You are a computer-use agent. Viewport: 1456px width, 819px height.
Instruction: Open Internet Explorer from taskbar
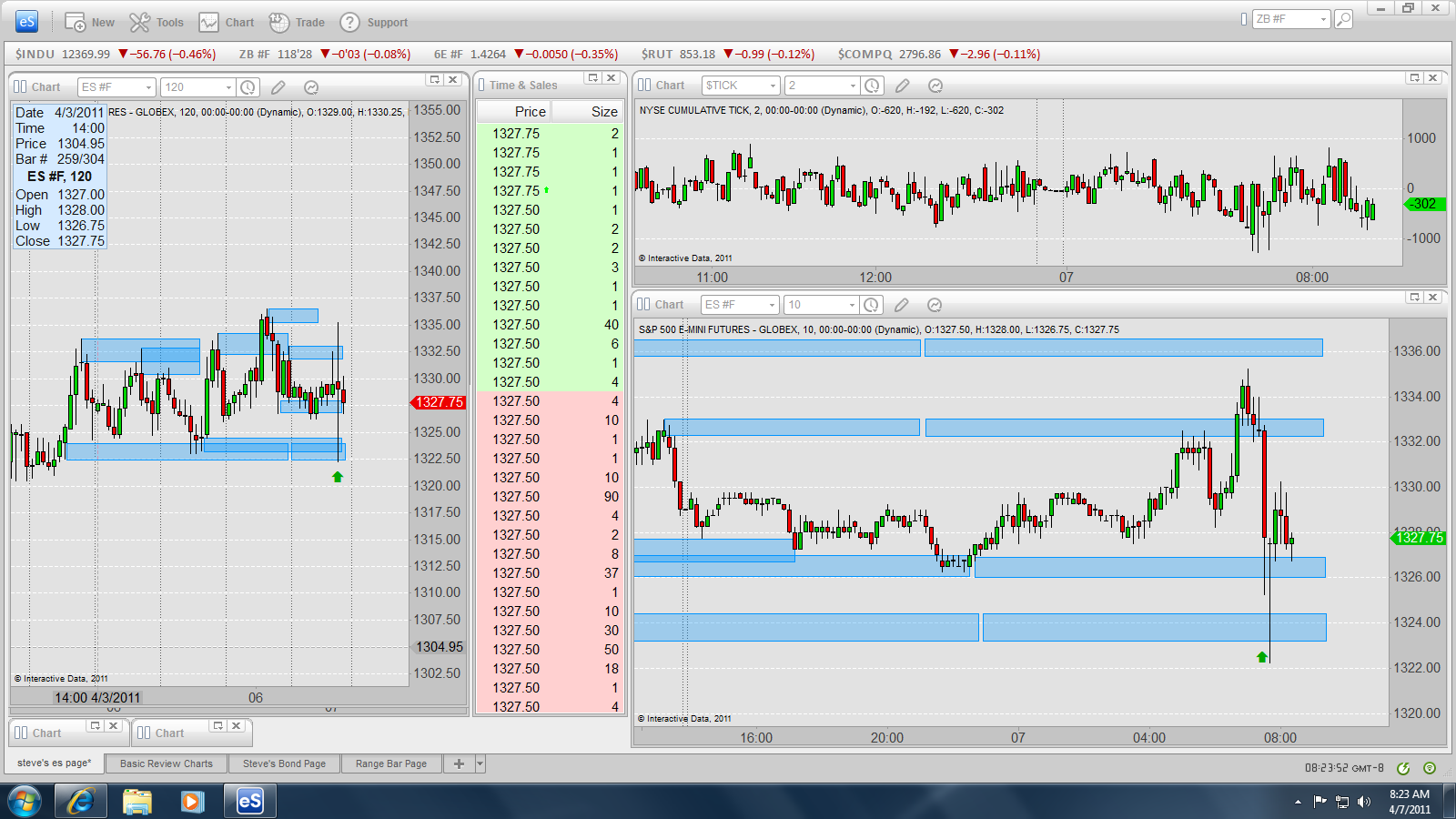click(x=81, y=801)
